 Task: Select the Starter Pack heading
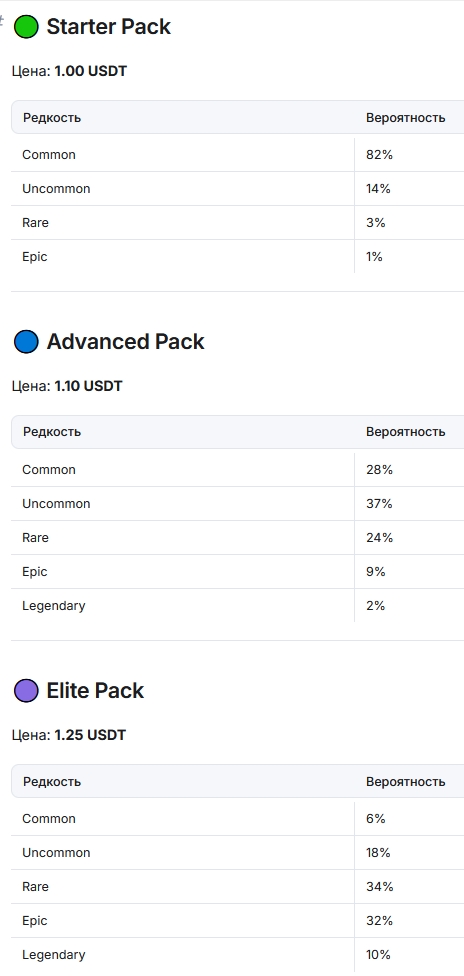click(108, 27)
